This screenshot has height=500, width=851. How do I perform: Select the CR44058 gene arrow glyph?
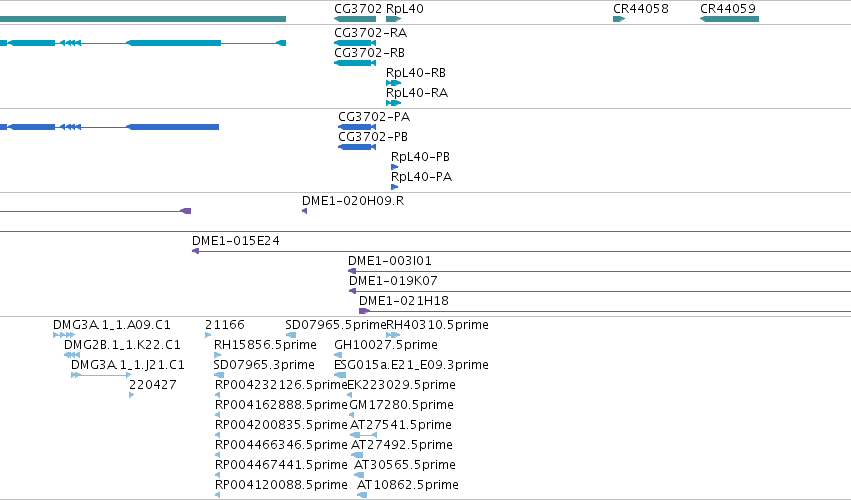coord(619,19)
